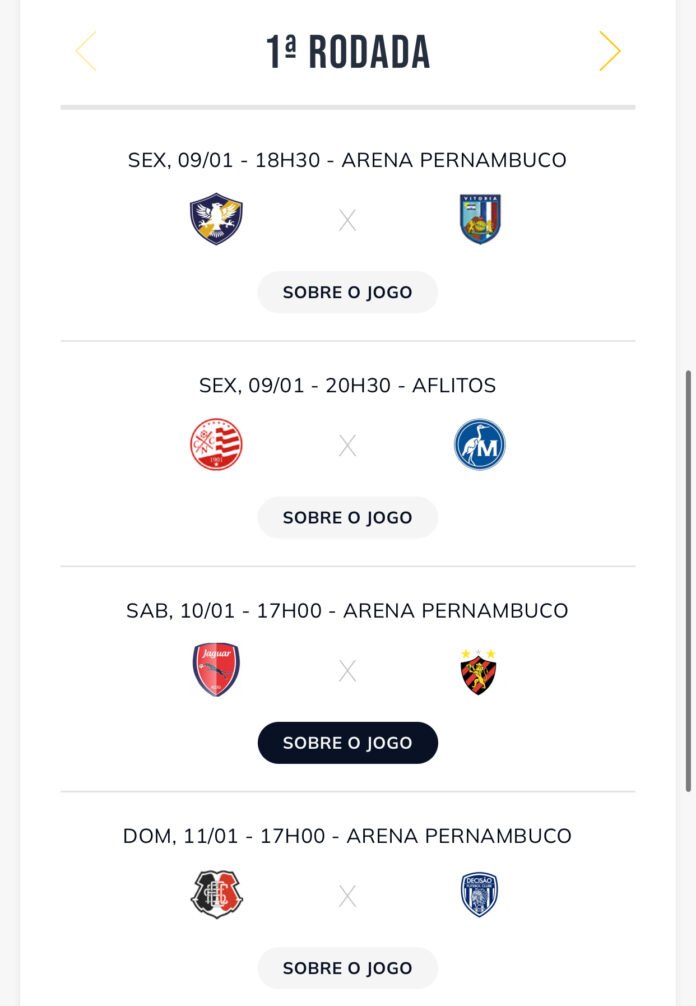This screenshot has height=1006, width=696.
Task: Click the 1ª Rodada round heading
Action: (348, 52)
